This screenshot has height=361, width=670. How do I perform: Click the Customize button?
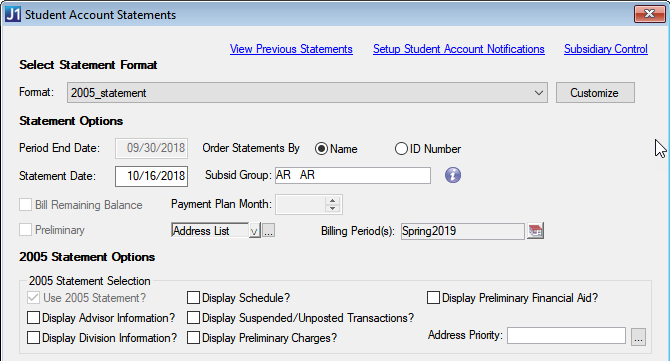click(x=595, y=93)
